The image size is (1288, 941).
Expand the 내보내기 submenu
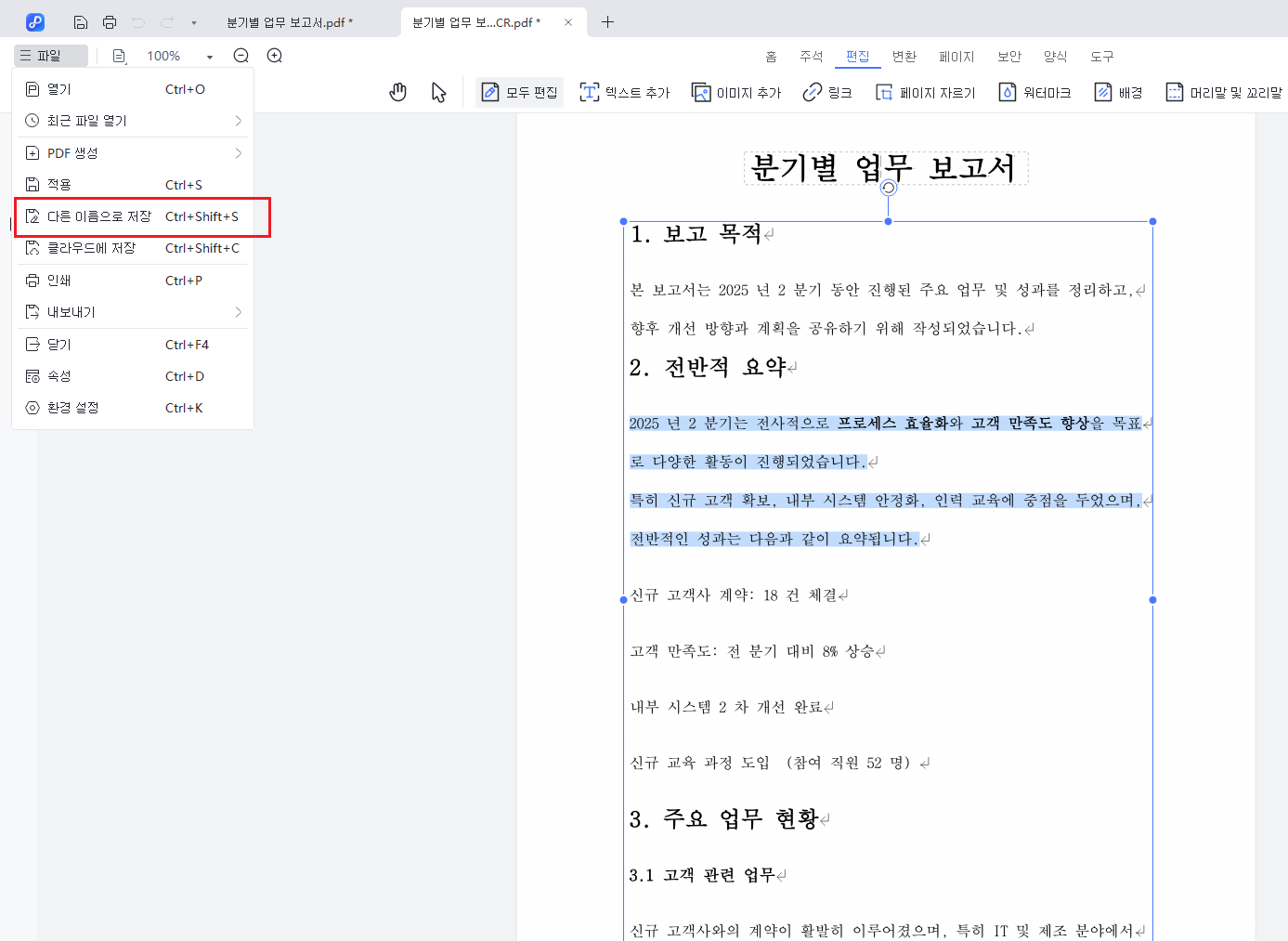[133, 311]
